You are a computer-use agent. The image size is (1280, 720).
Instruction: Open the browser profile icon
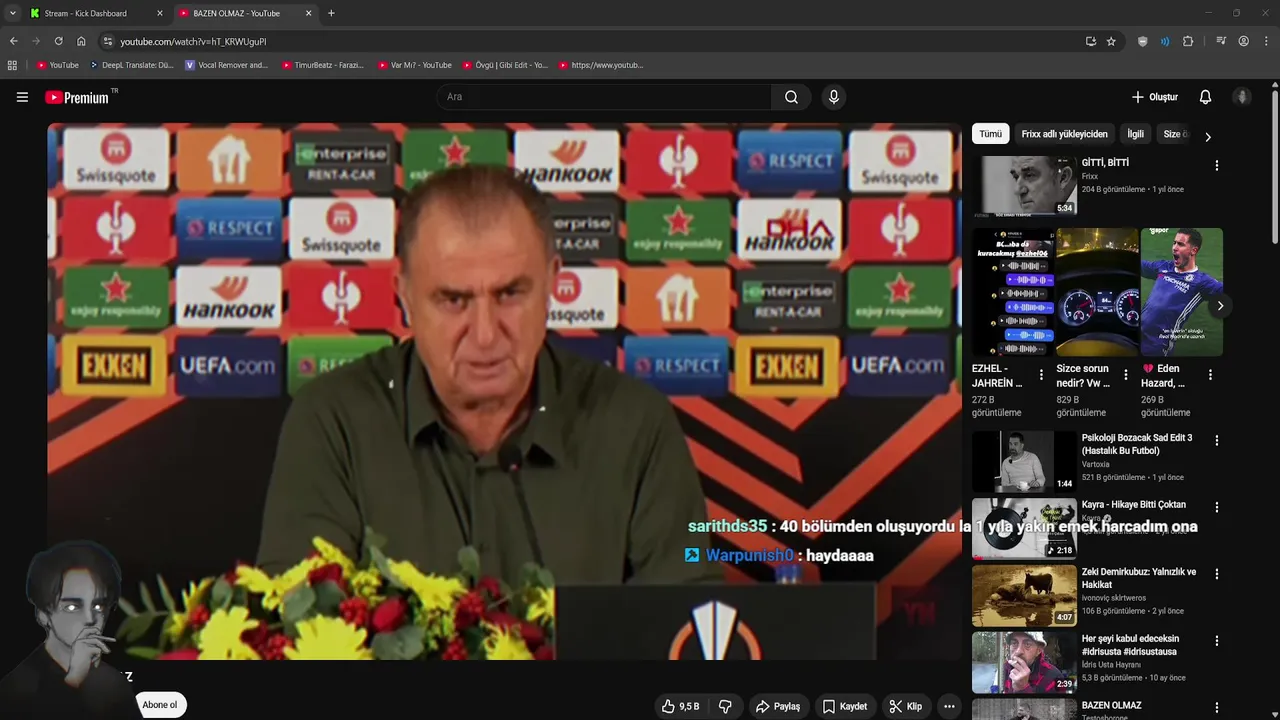1243,41
